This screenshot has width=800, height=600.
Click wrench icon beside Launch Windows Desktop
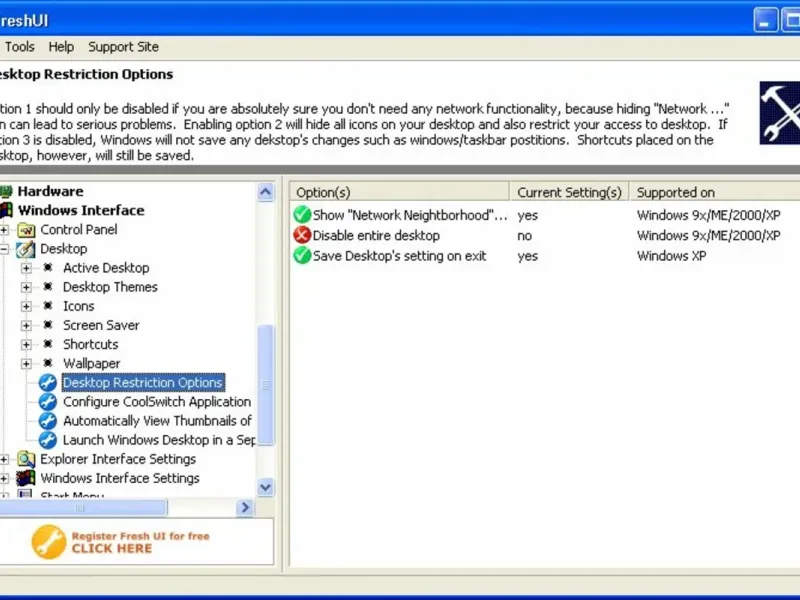coord(48,440)
